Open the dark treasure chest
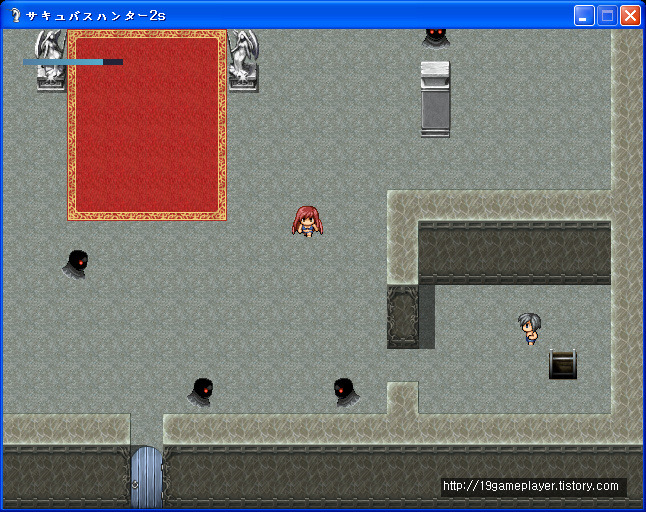 point(563,364)
